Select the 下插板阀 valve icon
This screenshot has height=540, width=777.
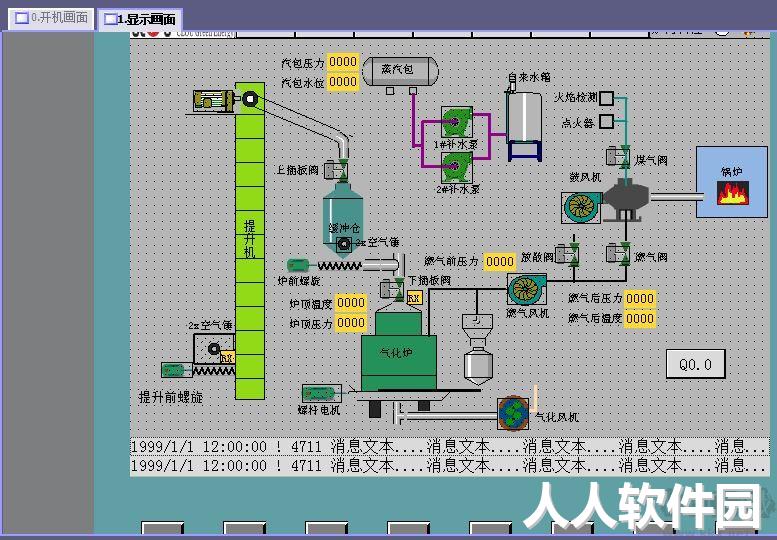point(392,289)
